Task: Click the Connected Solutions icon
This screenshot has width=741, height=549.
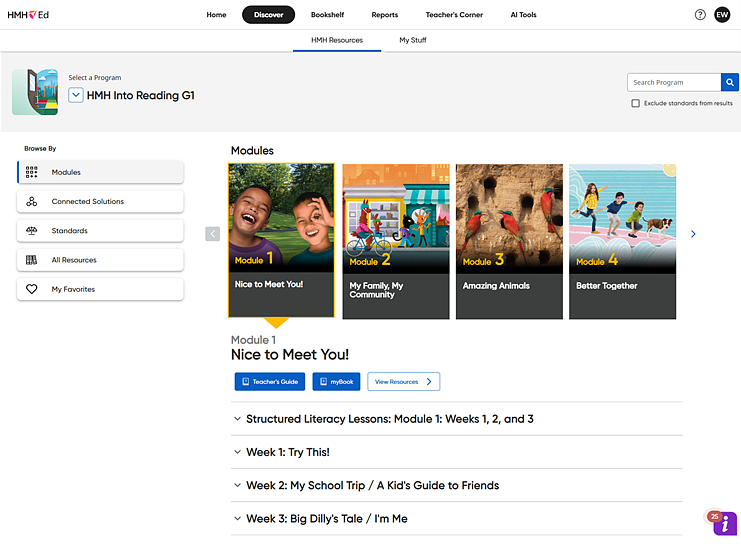Action: click(x=32, y=201)
